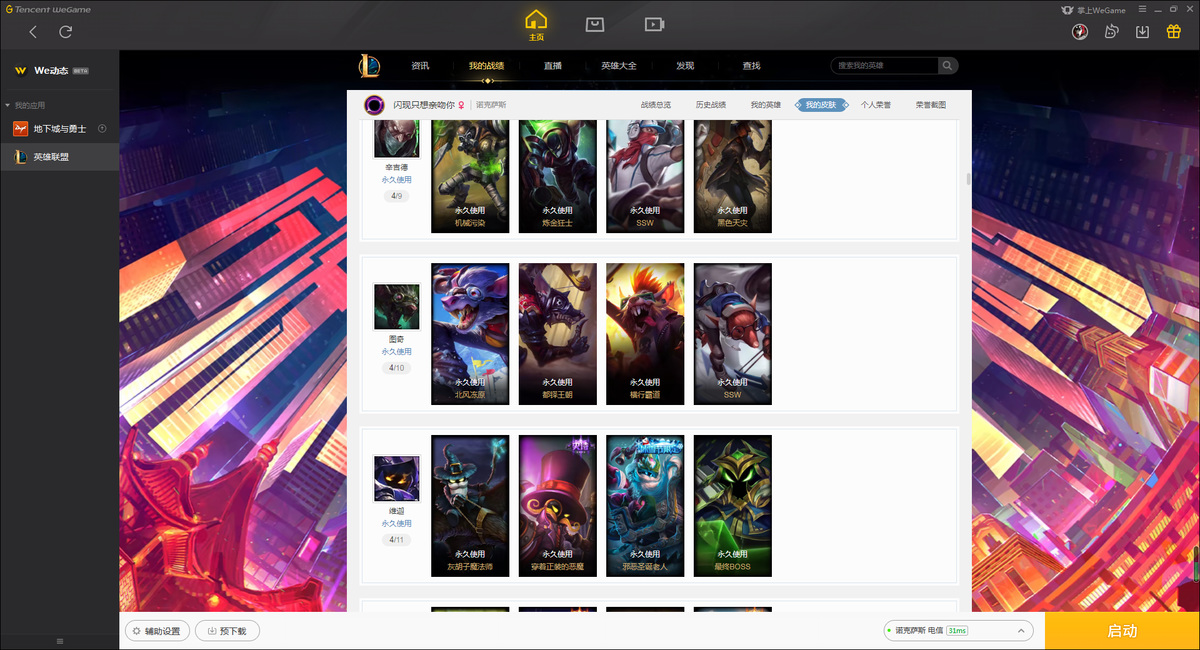Click the 4/9 skin count badge
The image size is (1200, 650).
tap(397, 196)
